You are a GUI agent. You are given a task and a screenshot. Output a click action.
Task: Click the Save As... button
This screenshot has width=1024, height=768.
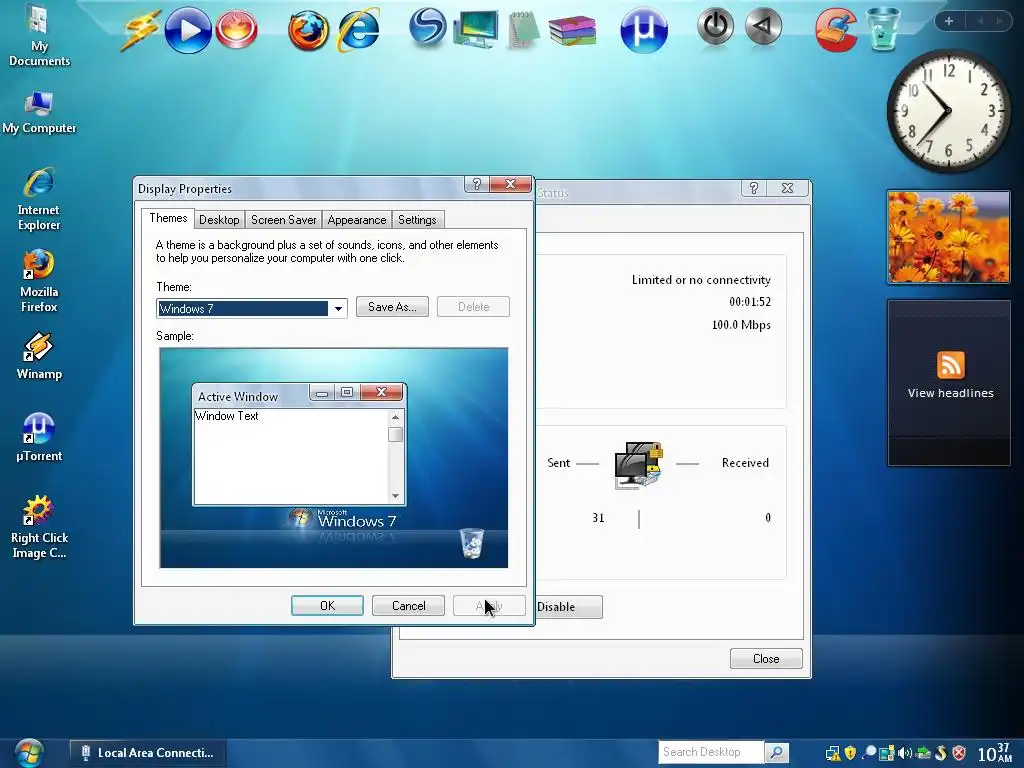coord(392,307)
